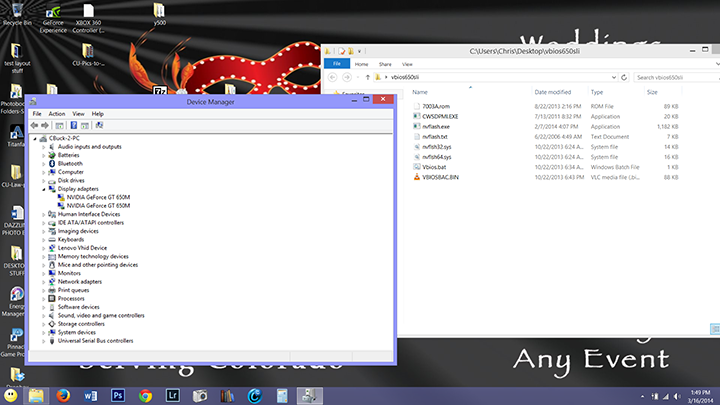The height and width of the screenshot is (405, 720).
Task: Click the vbios650sli address bar path
Action: click(405, 77)
